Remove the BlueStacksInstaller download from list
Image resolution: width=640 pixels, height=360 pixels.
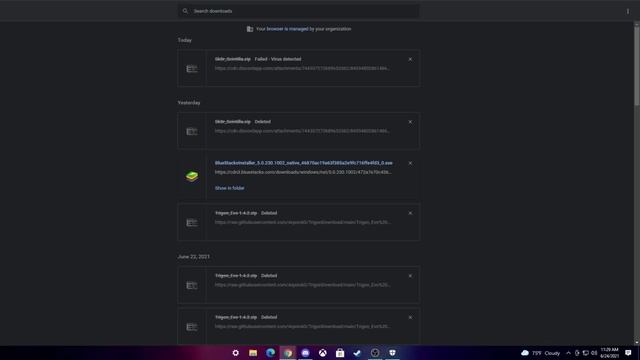click(x=410, y=163)
